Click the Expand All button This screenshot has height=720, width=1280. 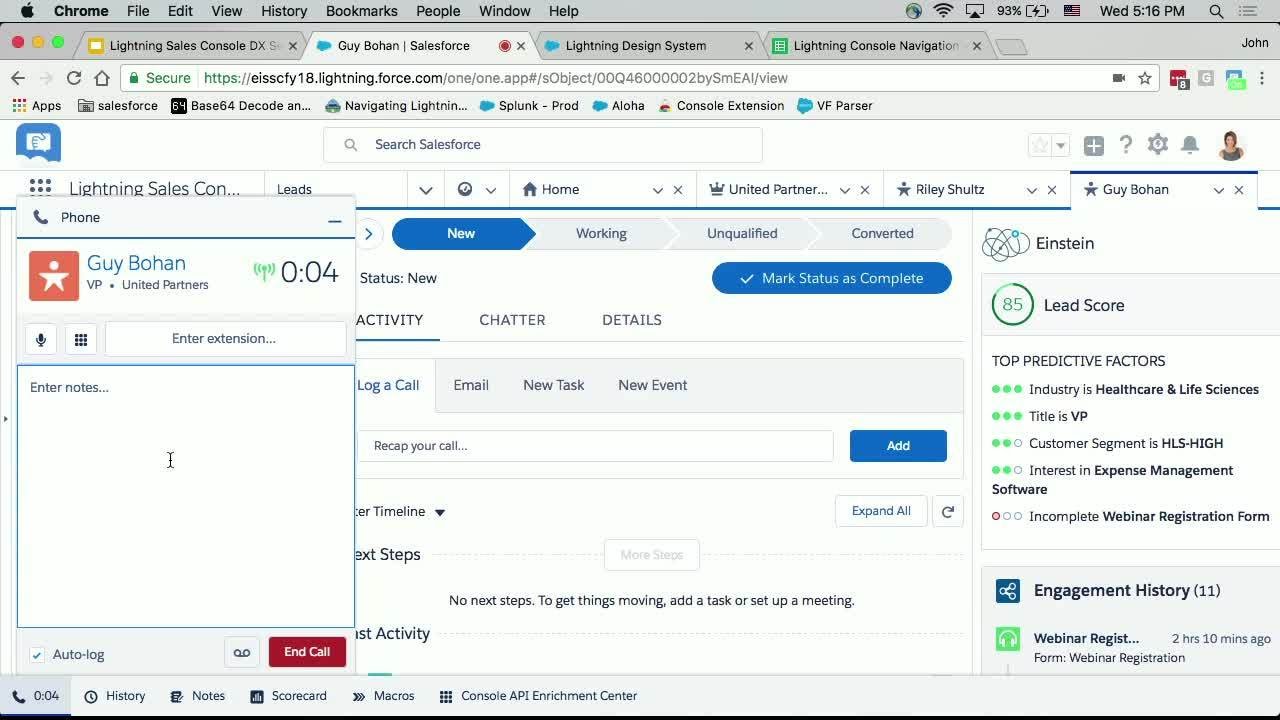tap(881, 511)
